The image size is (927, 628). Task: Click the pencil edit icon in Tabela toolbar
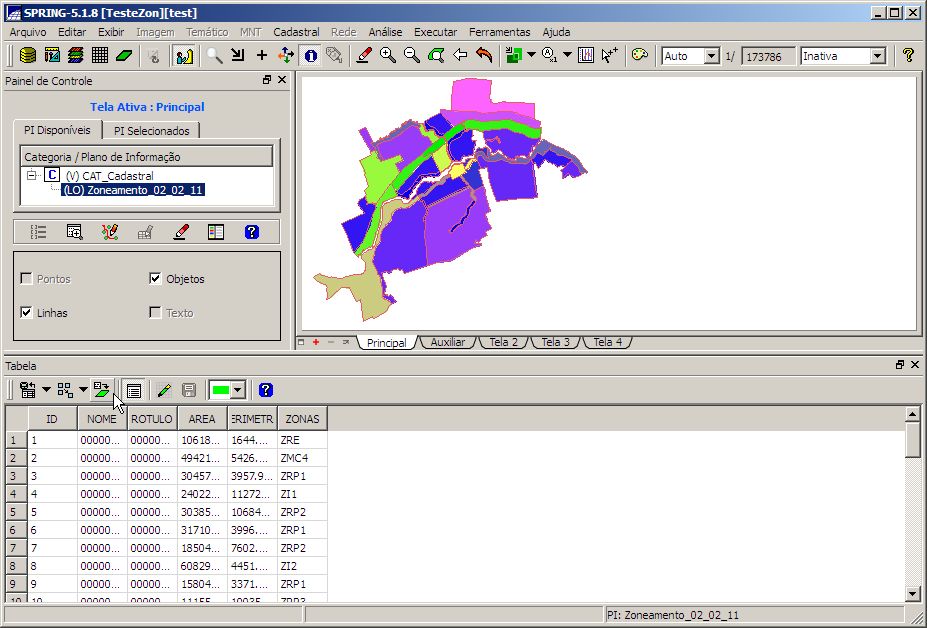coord(164,390)
